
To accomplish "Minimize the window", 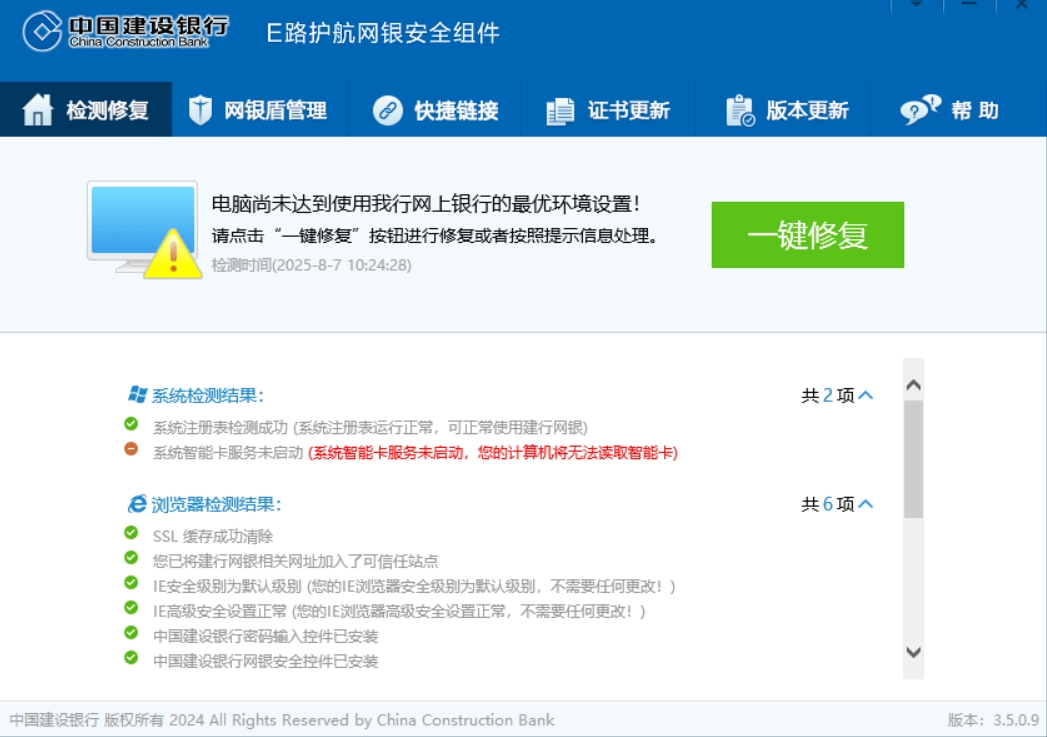I will pyautogui.click(x=970, y=5).
